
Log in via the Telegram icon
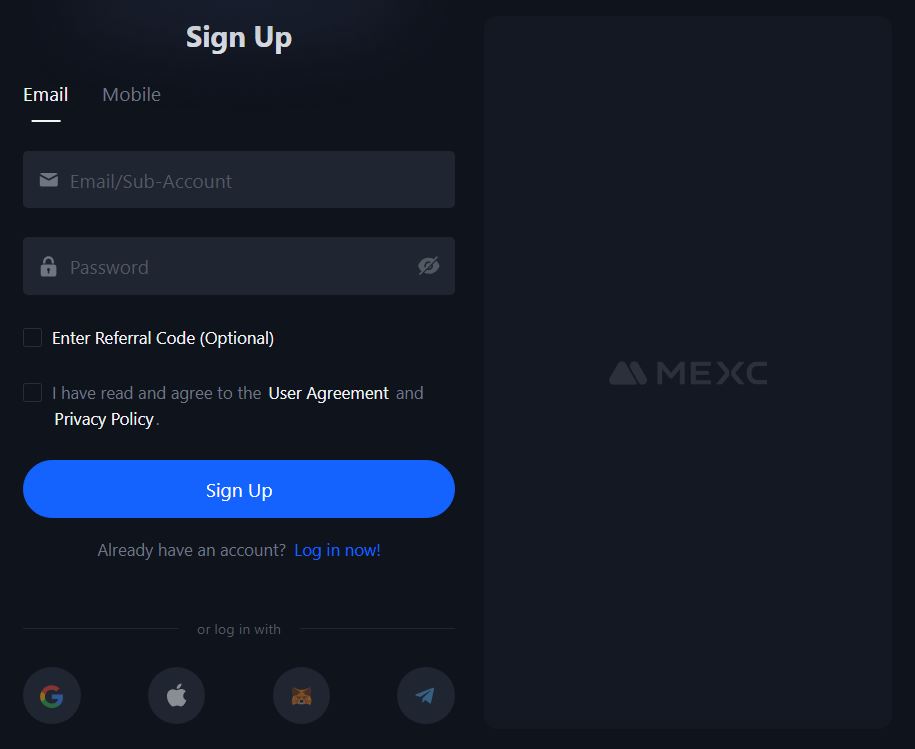[x=426, y=695]
